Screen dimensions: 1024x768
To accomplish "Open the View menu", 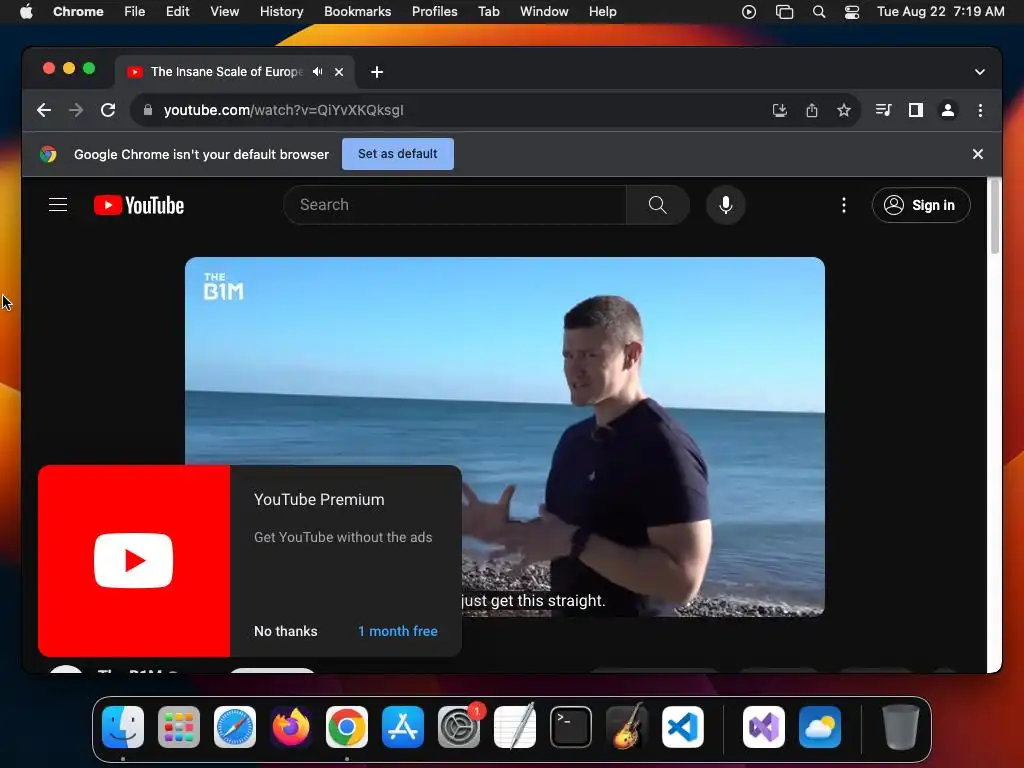I will [225, 12].
